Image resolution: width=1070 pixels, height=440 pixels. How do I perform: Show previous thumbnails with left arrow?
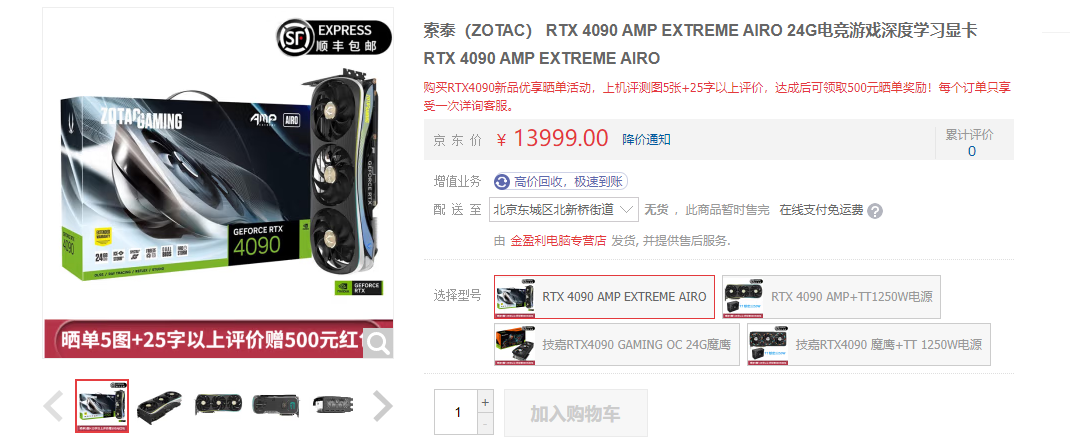(54, 406)
